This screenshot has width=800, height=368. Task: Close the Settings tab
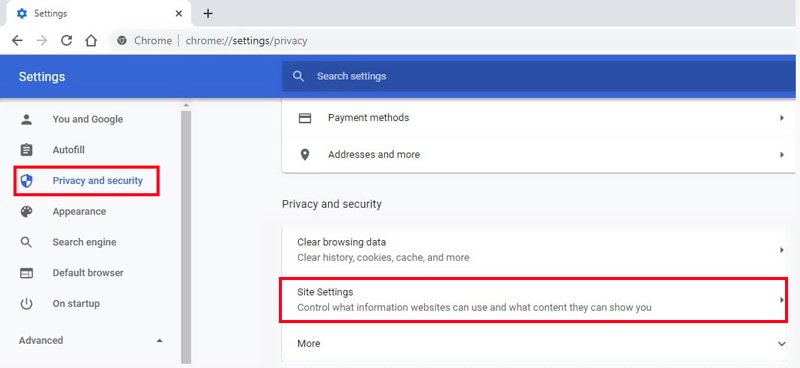(x=179, y=13)
